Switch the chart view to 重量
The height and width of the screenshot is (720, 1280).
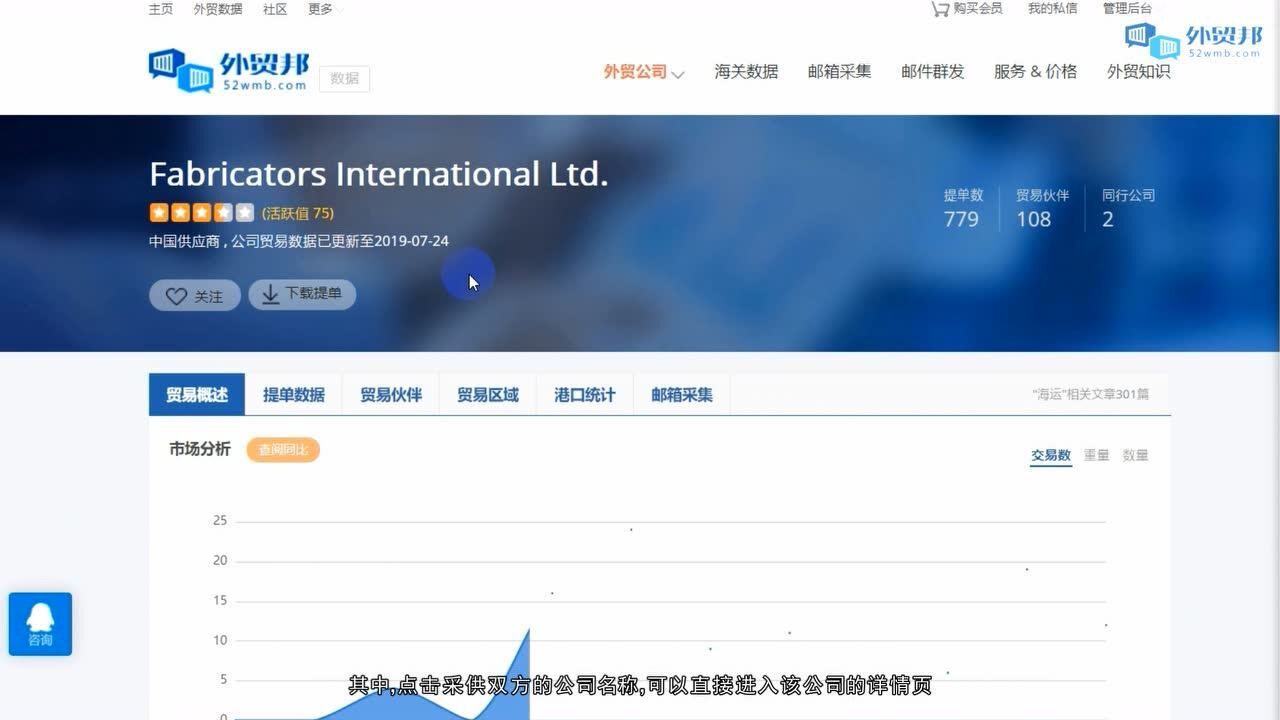click(1096, 454)
